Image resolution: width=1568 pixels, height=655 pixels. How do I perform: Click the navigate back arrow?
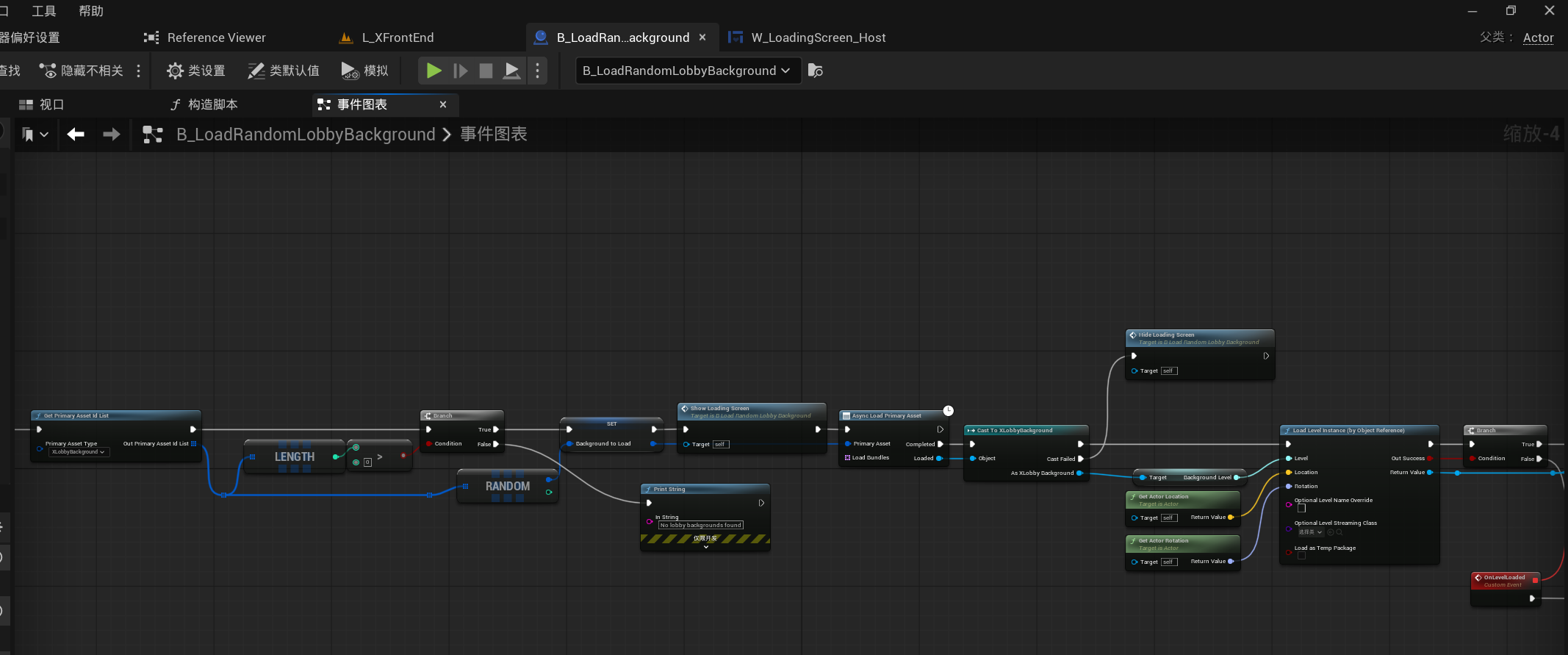click(x=76, y=134)
